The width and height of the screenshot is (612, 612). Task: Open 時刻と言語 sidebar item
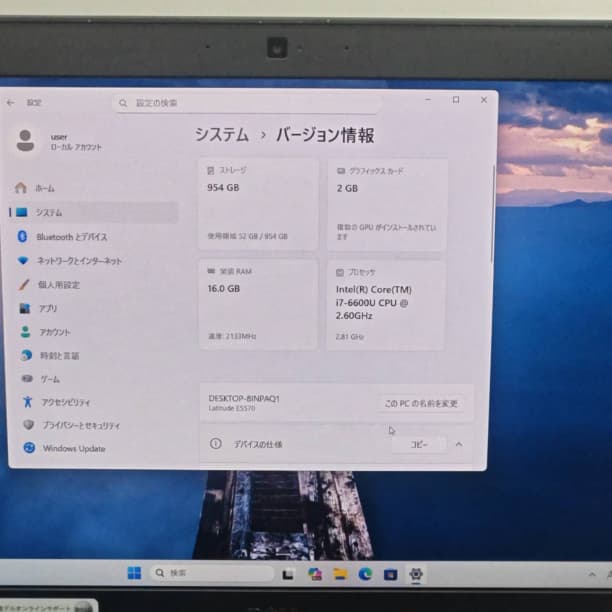[94, 356]
